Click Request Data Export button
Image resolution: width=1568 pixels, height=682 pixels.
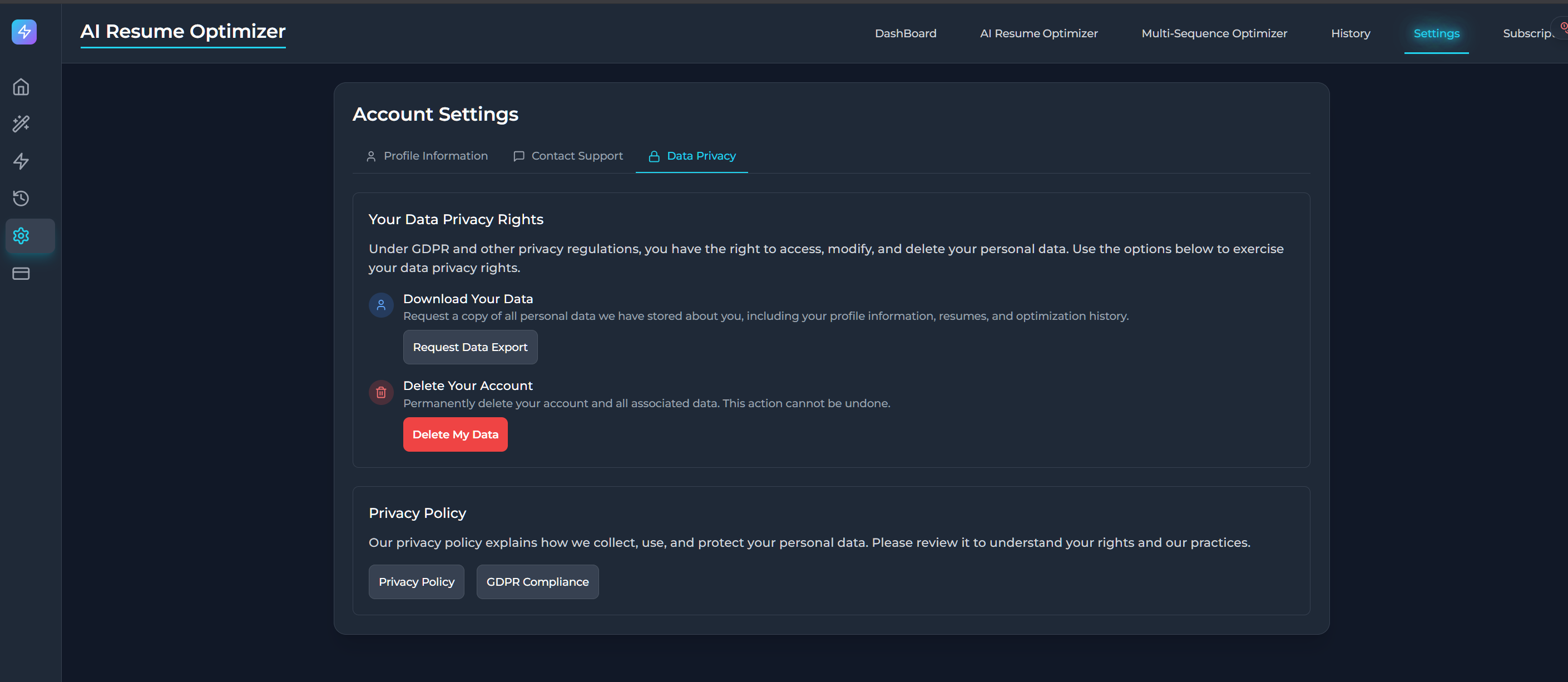tap(470, 347)
